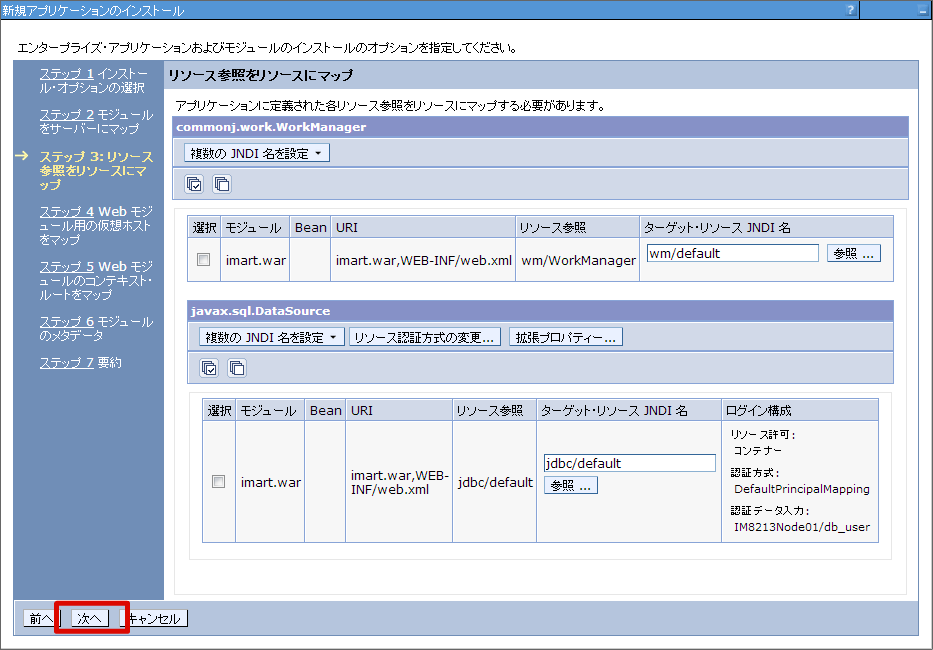Image resolution: width=933 pixels, height=650 pixels.
Task: Tick the imart.war checkbox in the WorkManager table
Action: tap(204, 260)
